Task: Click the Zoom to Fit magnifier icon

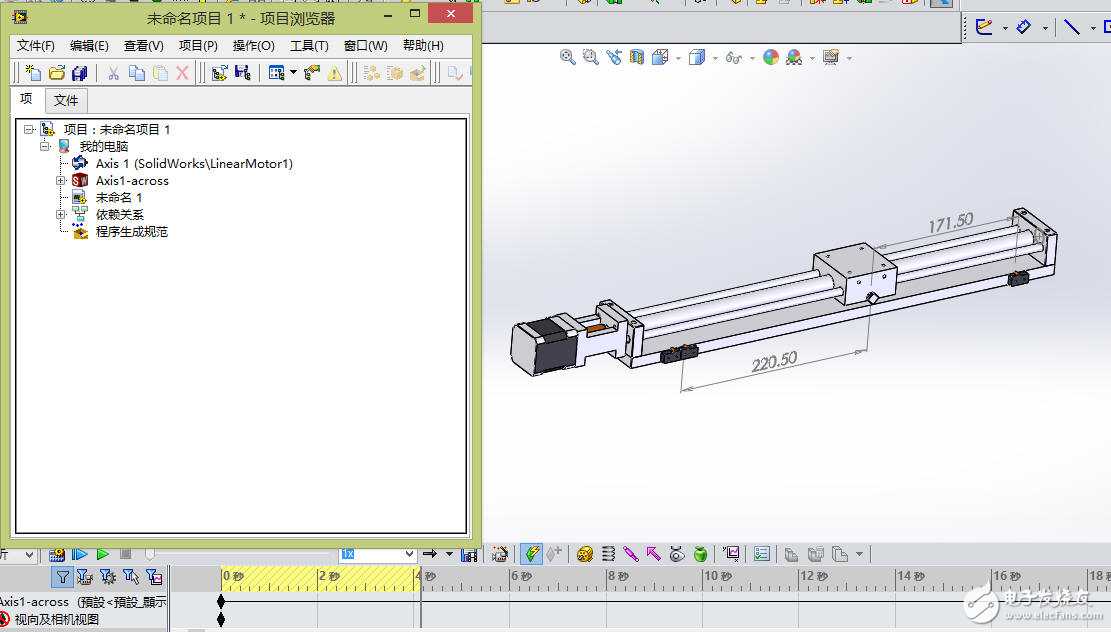Action: click(x=567, y=58)
